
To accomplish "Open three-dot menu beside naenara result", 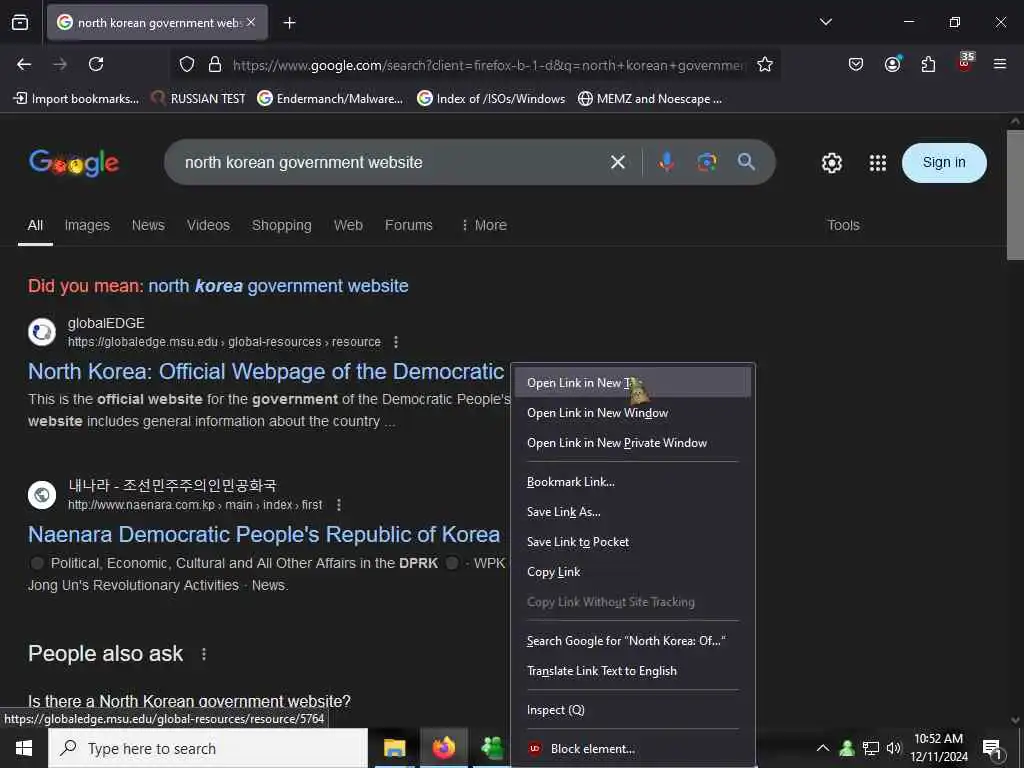I will [x=338, y=505].
